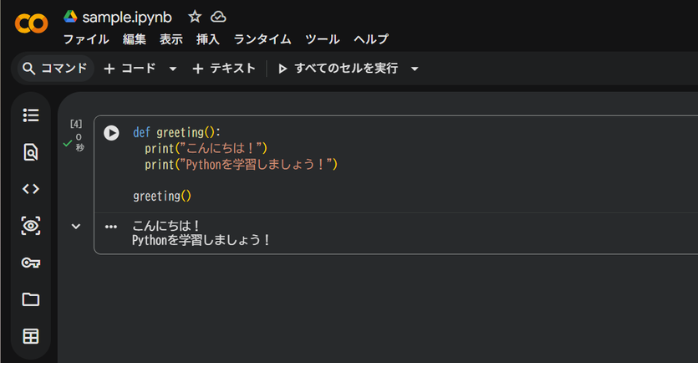Image resolution: width=698 pixels, height=365 pixels.
Task: Open the find and replace sidebar icon
Action: click(x=31, y=152)
